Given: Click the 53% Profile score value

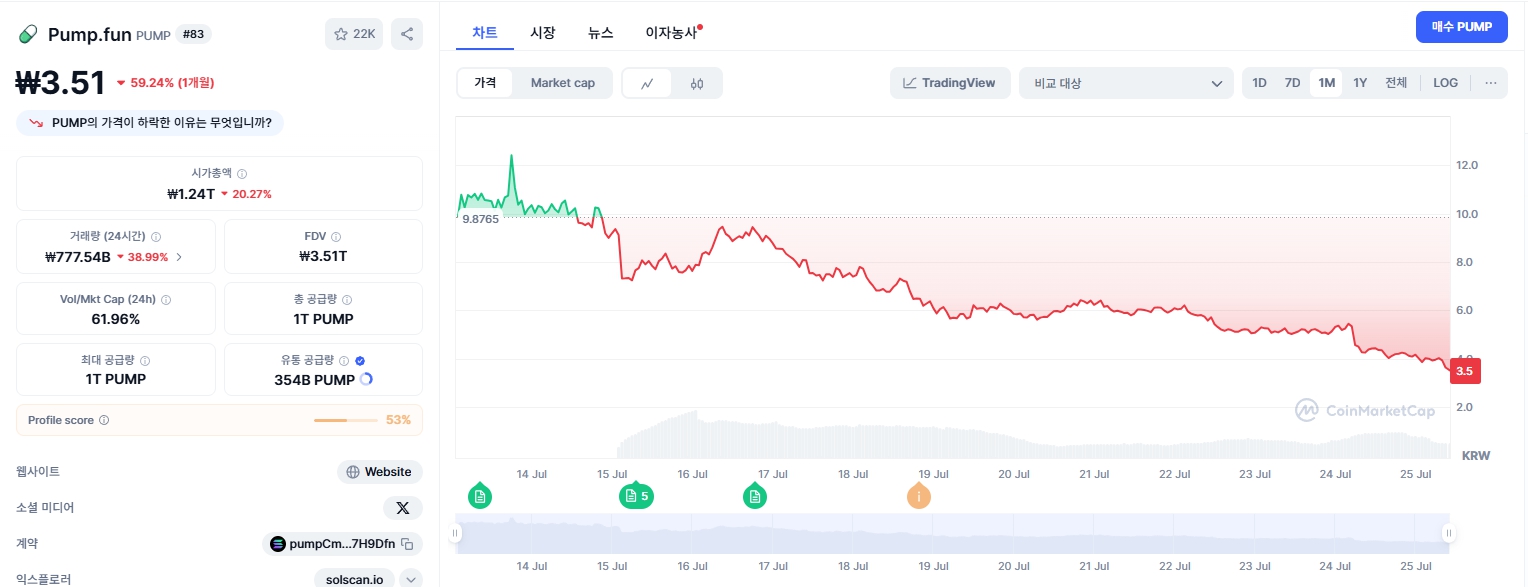Looking at the screenshot, I should click(398, 421).
